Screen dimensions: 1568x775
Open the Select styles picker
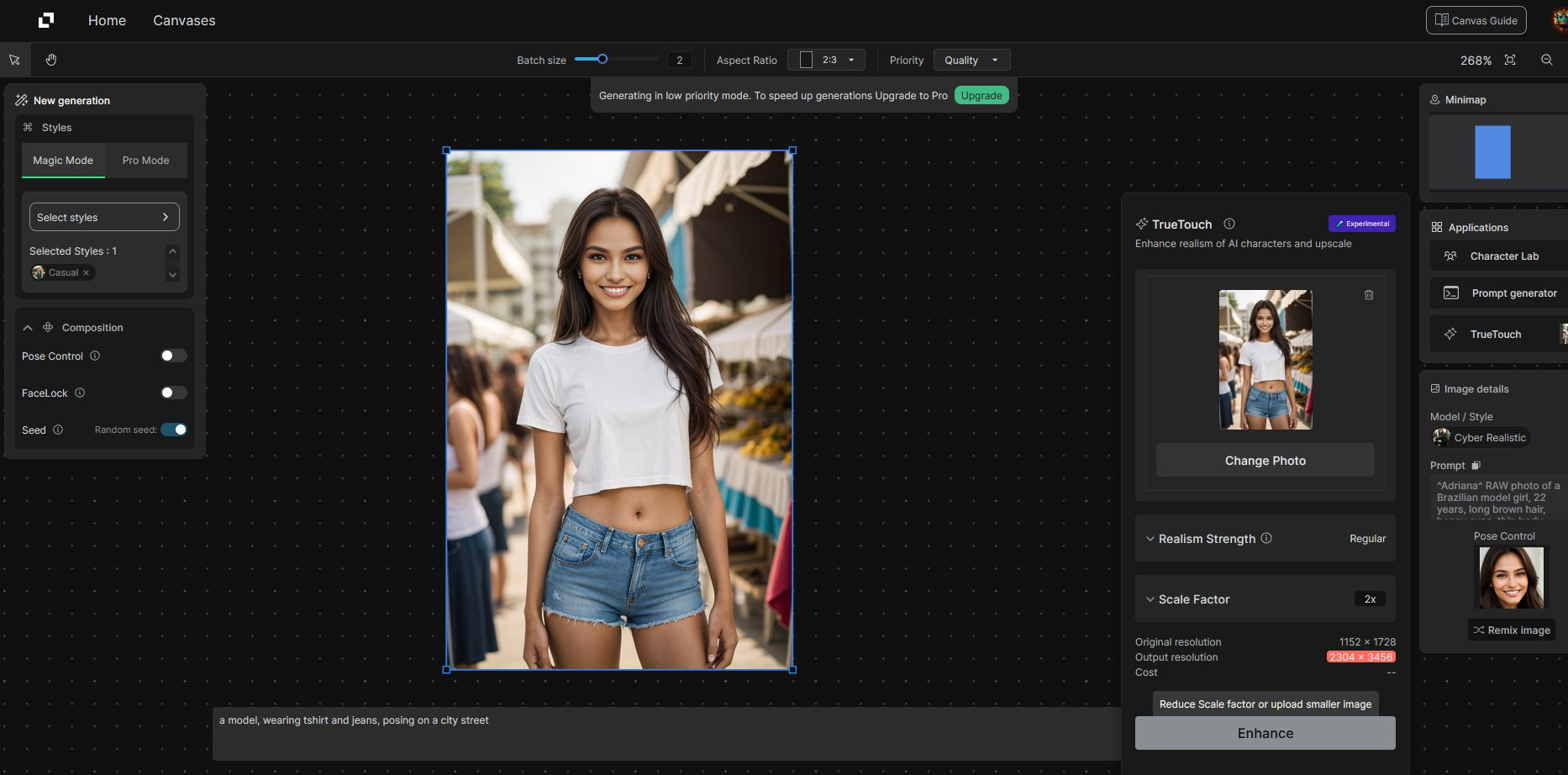click(104, 217)
